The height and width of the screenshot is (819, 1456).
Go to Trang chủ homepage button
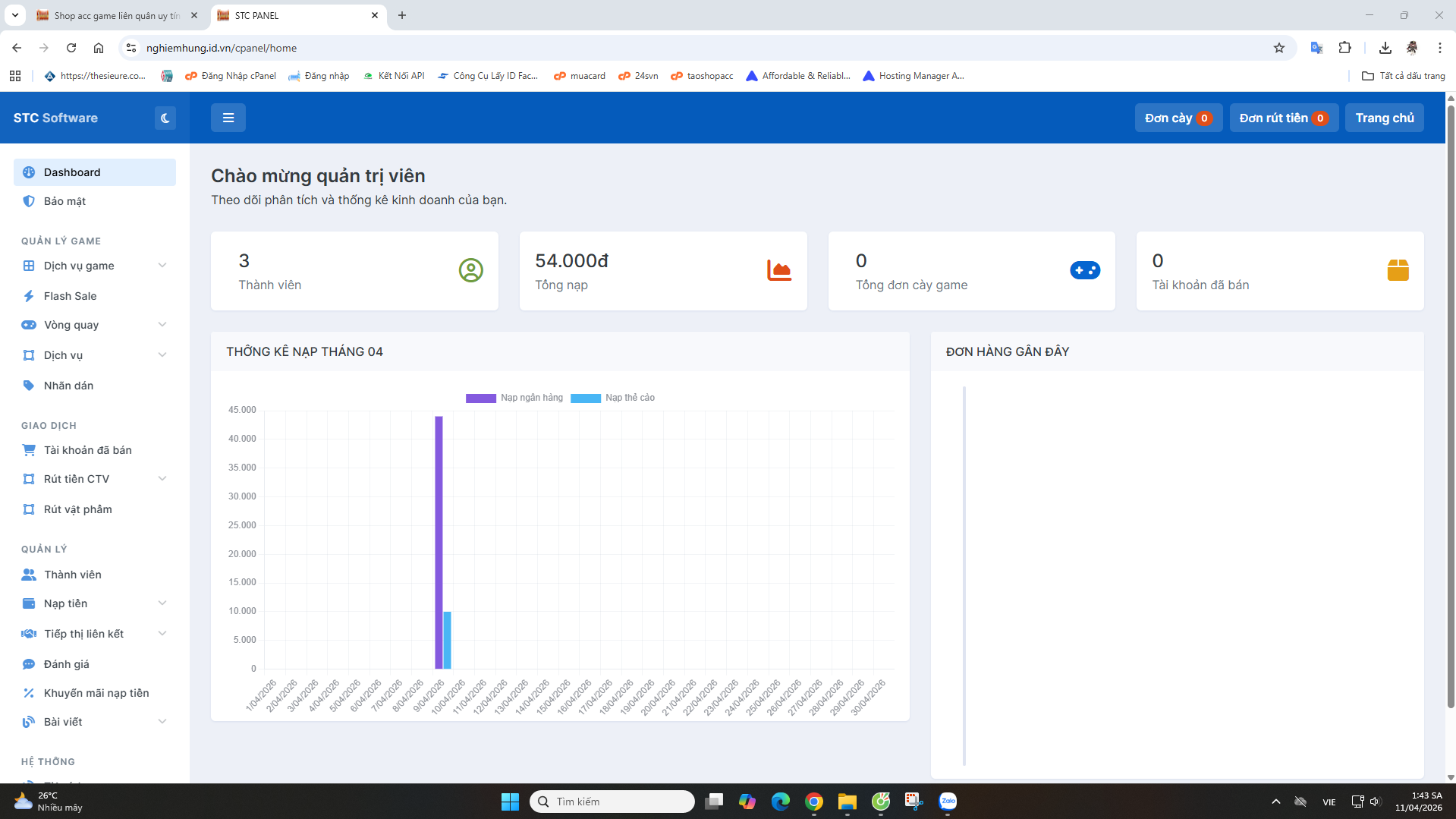(1384, 118)
